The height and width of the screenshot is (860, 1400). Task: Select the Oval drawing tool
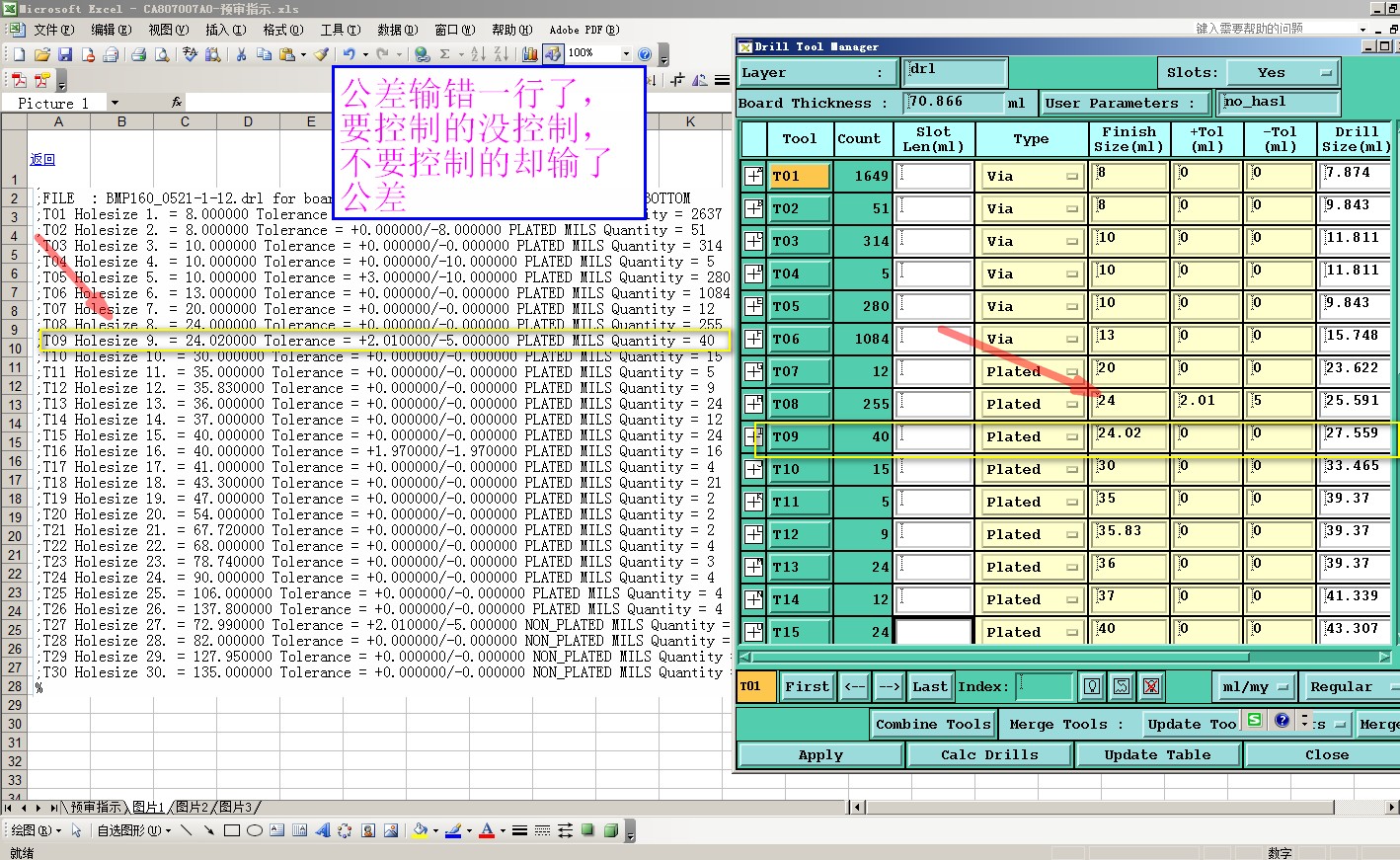[x=255, y=830]
